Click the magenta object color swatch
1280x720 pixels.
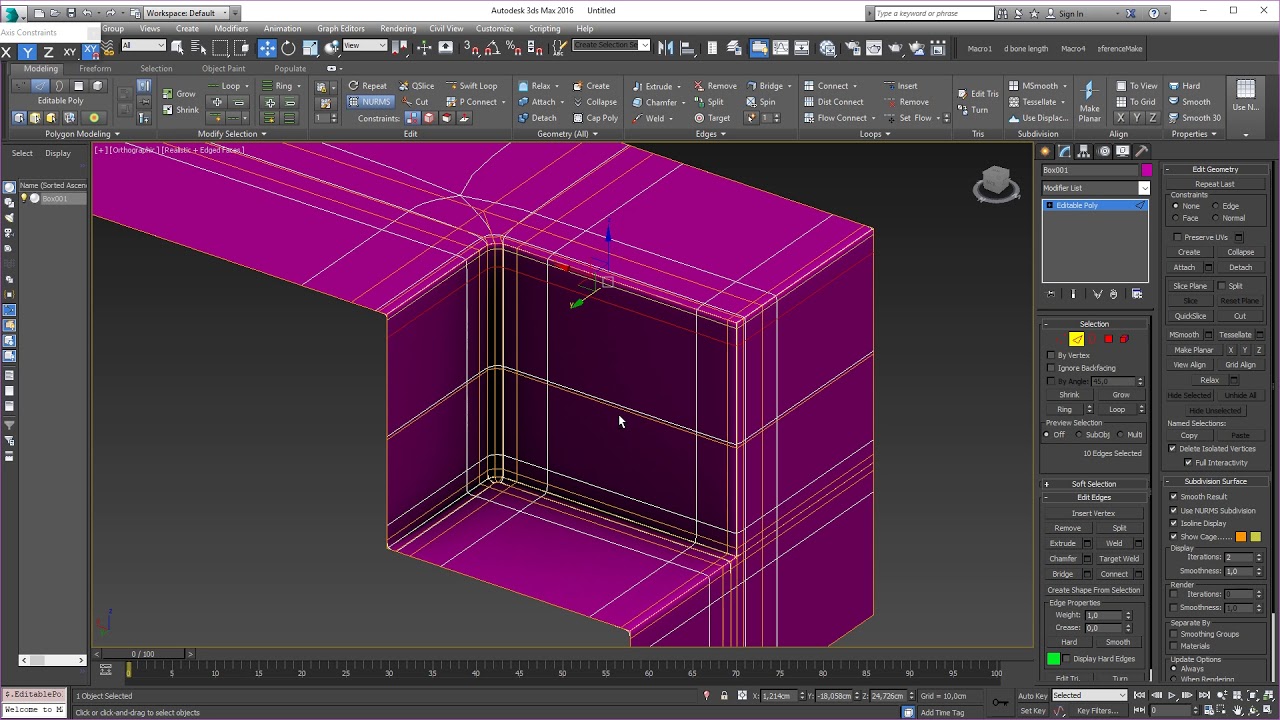point(1146,170)
